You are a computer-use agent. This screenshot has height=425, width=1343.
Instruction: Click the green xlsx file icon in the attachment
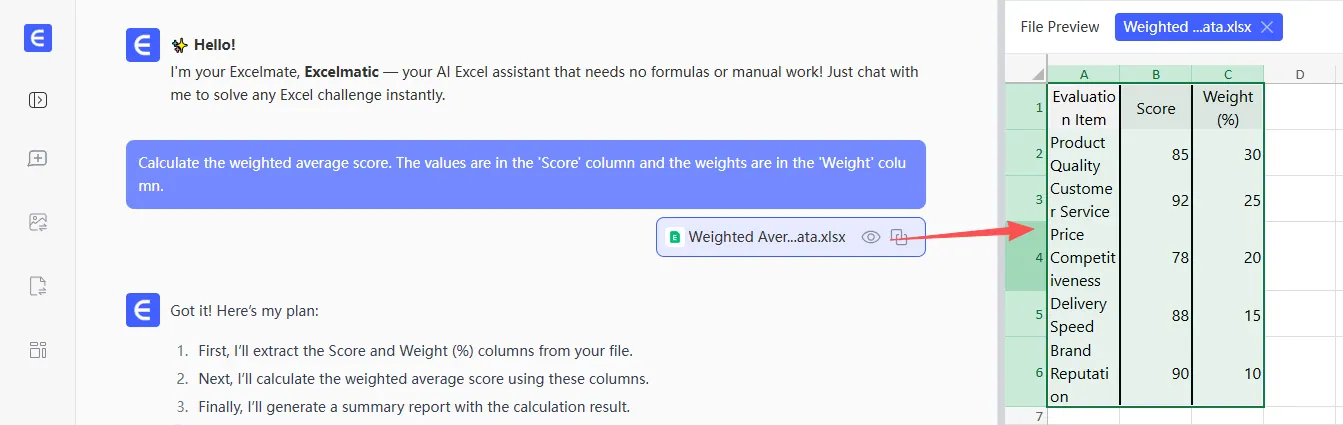point(674,238)
